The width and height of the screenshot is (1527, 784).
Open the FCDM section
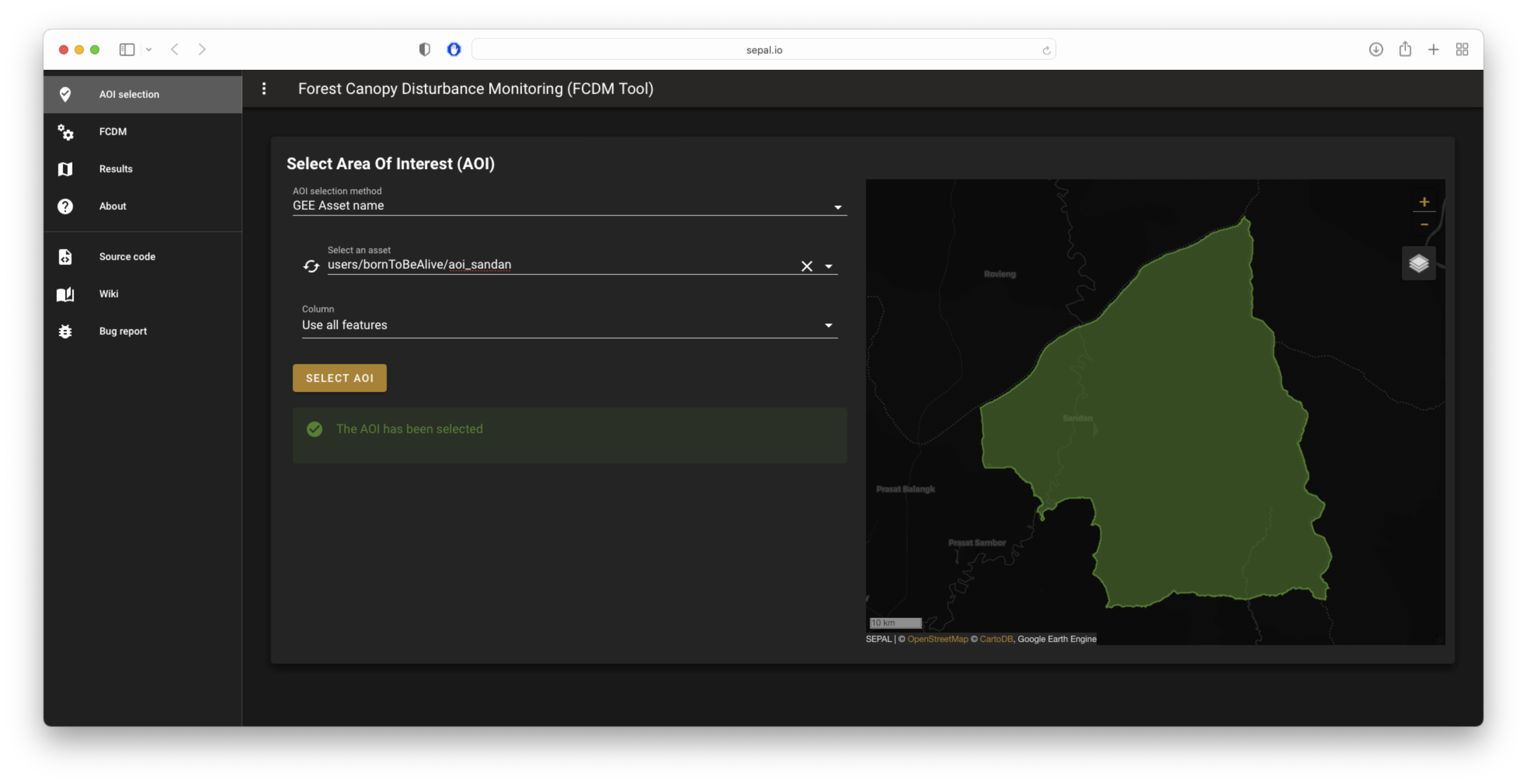coord(113,132)
